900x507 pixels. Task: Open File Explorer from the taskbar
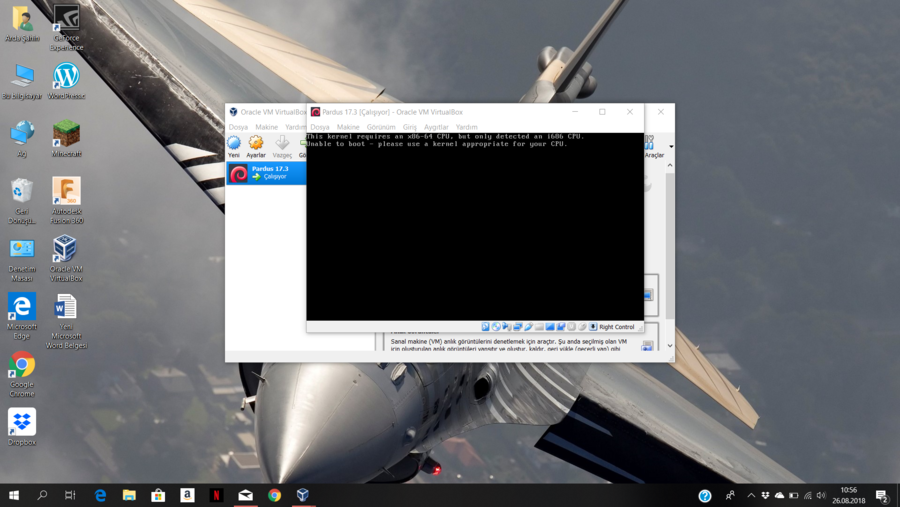[x=129, y=495]
